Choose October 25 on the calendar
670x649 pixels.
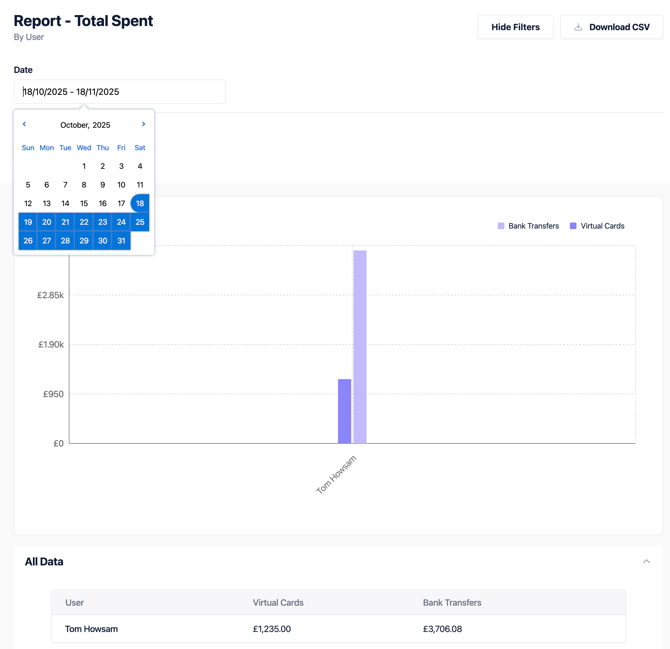tap(140, 222)
